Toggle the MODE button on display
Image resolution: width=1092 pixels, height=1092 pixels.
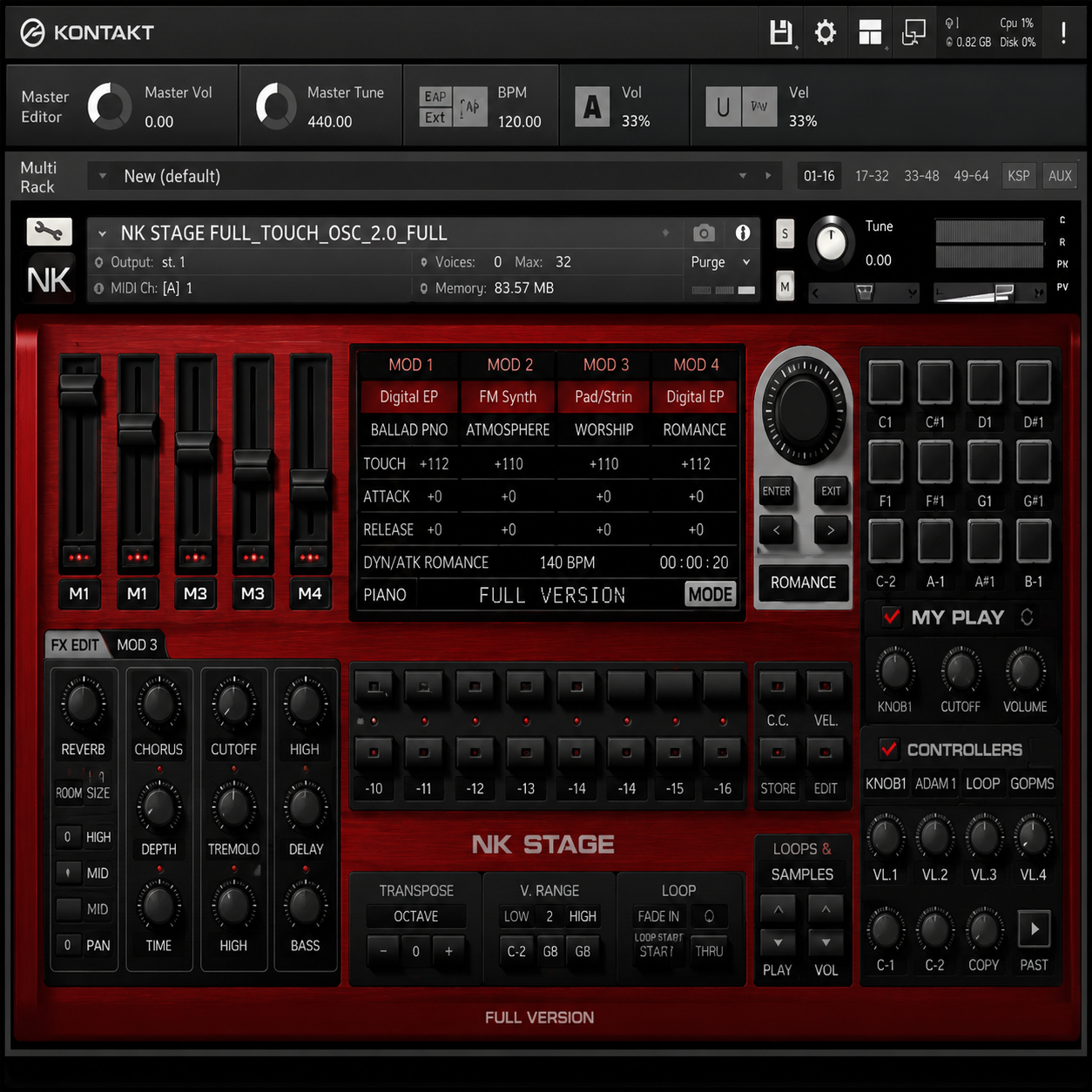click(x=710, y=595)
